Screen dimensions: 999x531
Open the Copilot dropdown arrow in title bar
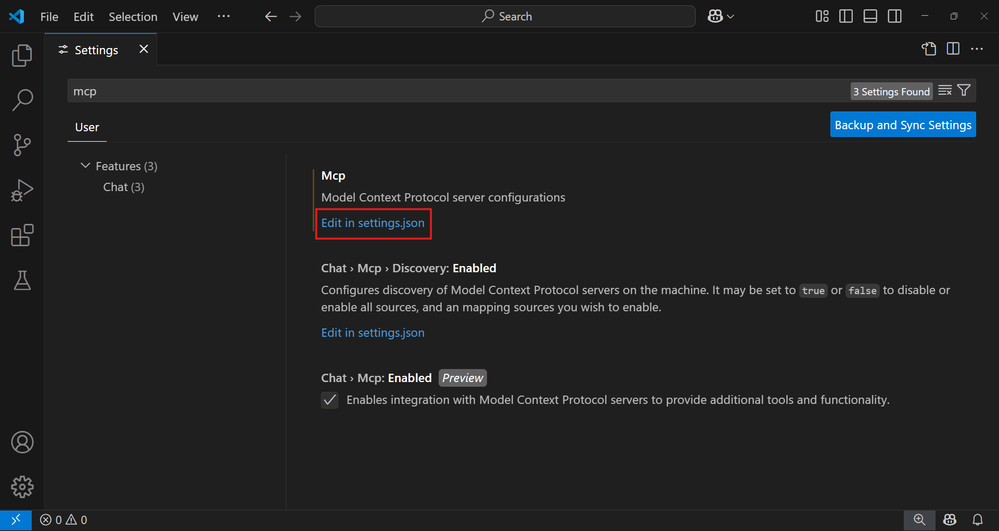[731, 17]
